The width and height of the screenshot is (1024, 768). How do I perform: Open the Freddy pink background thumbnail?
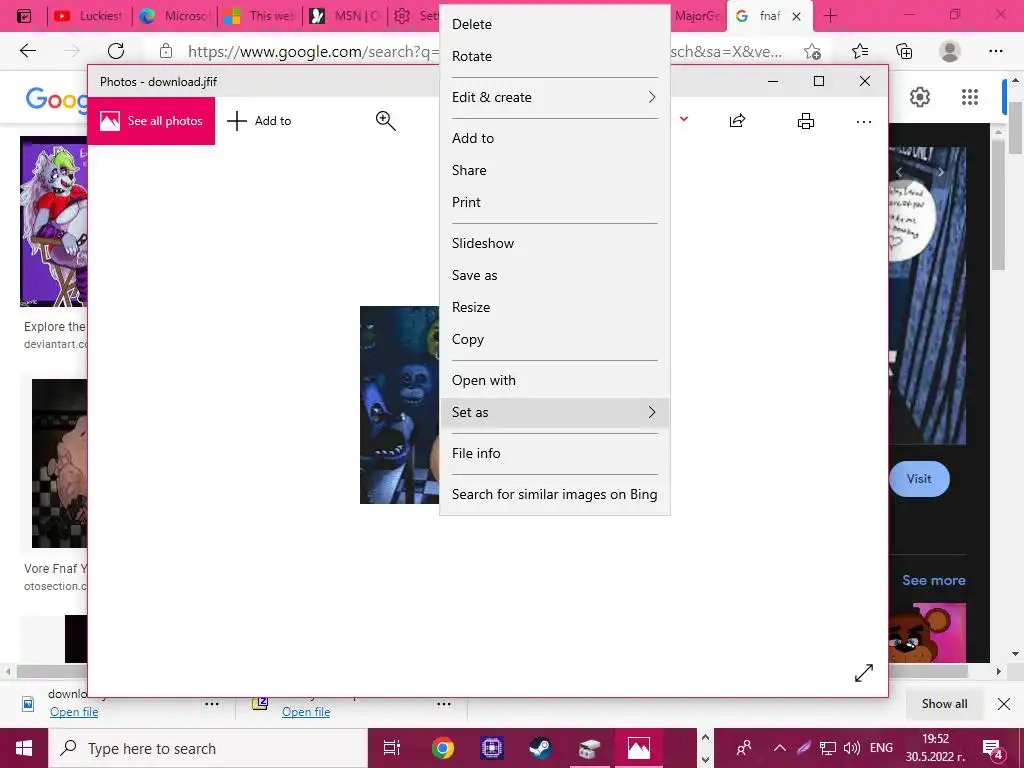point(927,633)
